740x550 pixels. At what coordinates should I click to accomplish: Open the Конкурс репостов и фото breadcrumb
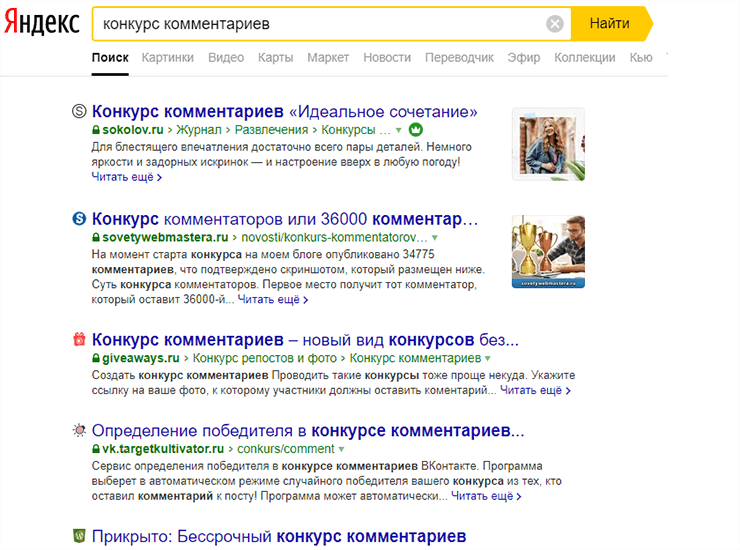click(265, 358)
